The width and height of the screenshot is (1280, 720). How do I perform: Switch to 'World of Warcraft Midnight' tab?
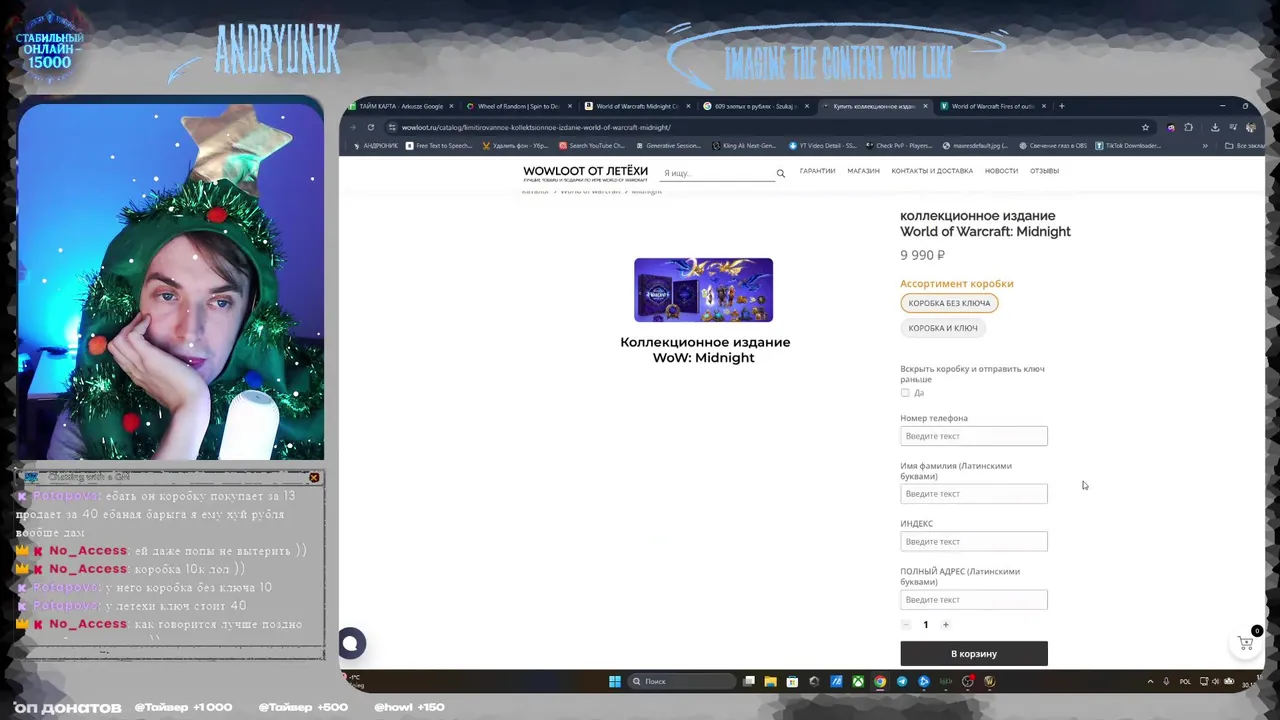click(636, 106)
